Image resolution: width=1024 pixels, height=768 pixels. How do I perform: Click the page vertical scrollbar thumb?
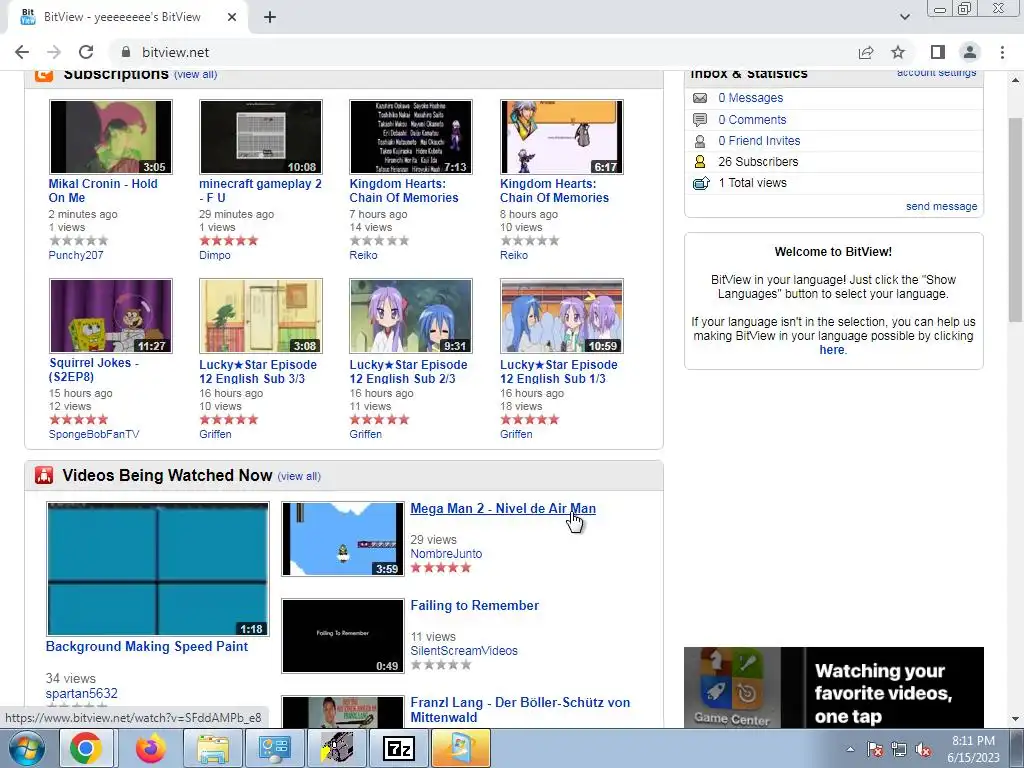1015,219
